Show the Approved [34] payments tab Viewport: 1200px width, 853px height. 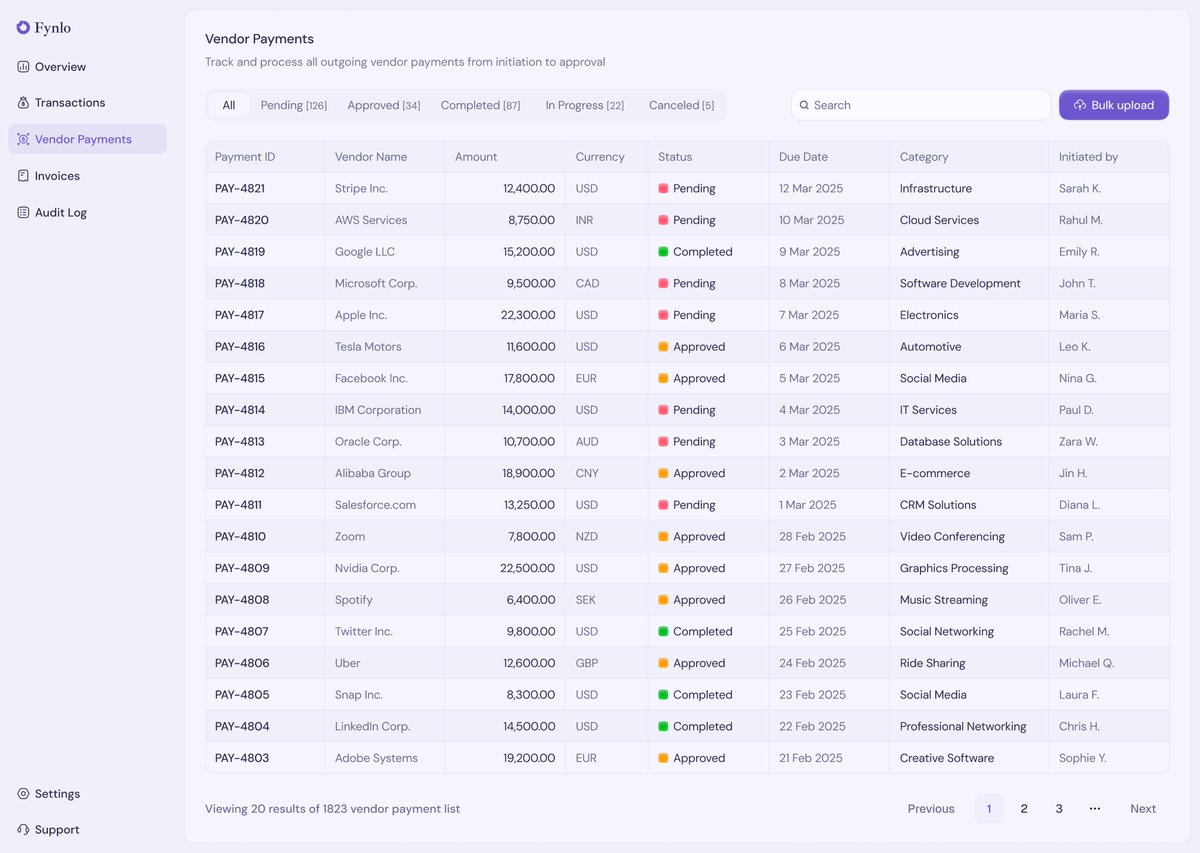tap(384, 105)
